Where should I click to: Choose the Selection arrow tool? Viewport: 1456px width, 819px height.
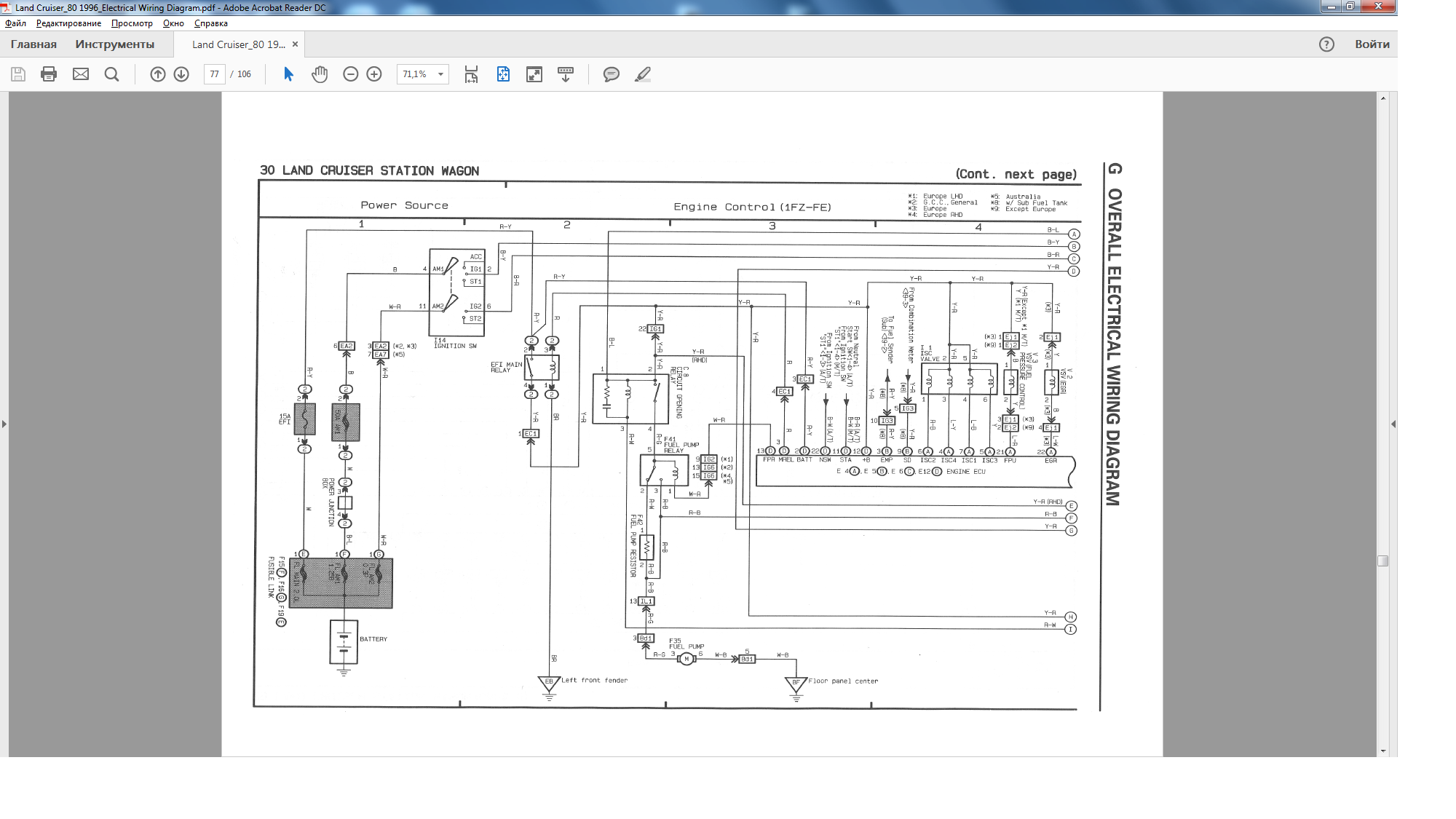[288, 74]
